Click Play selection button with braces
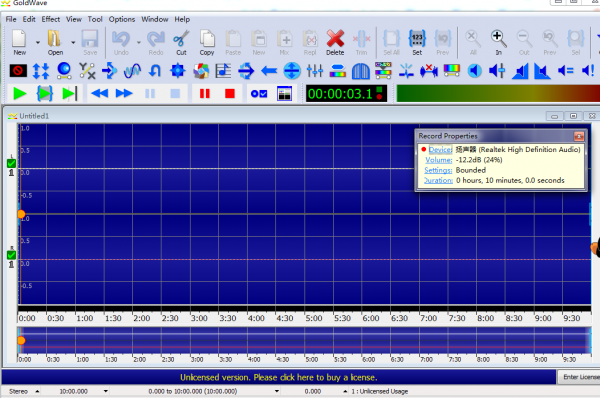Screen dimensions: 600x398 pyautogui.click(x=45, y=94)
